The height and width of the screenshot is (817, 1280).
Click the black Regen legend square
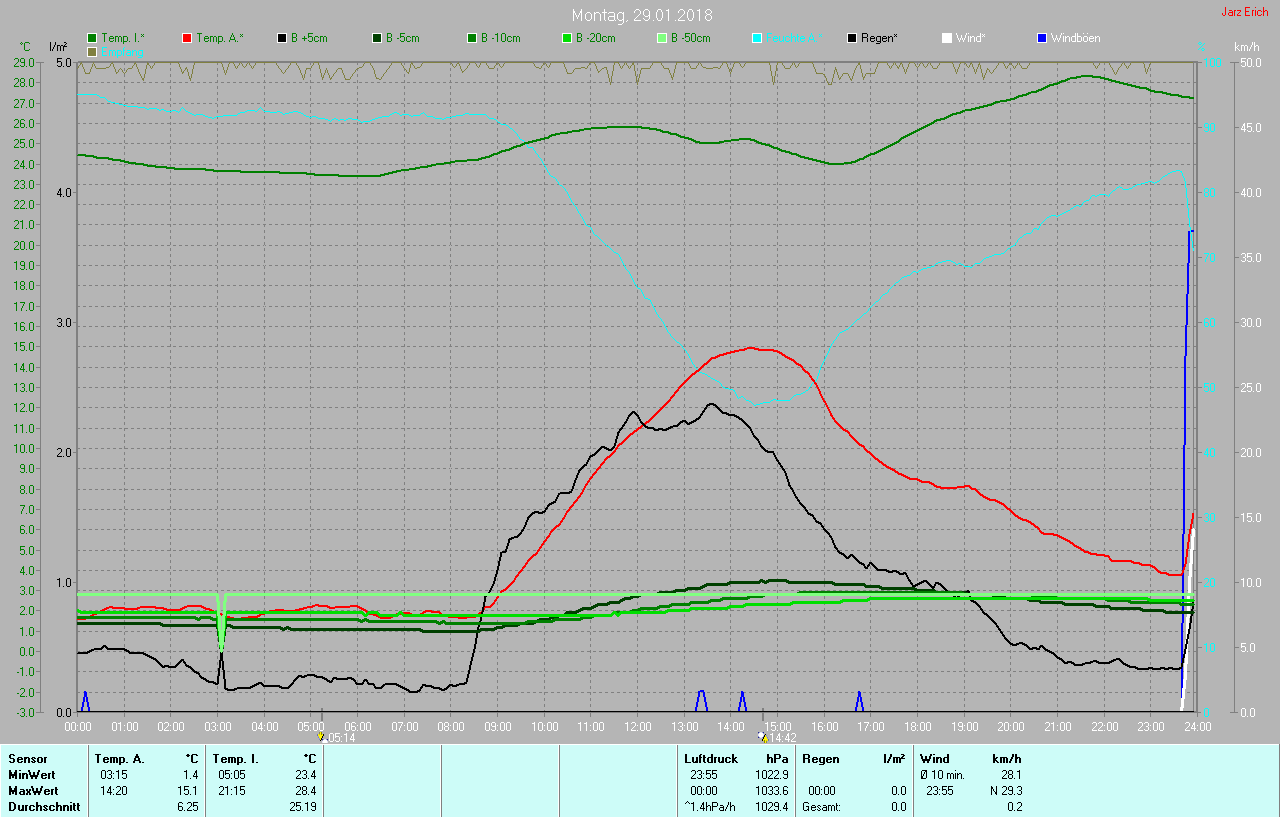pos(853,38)
